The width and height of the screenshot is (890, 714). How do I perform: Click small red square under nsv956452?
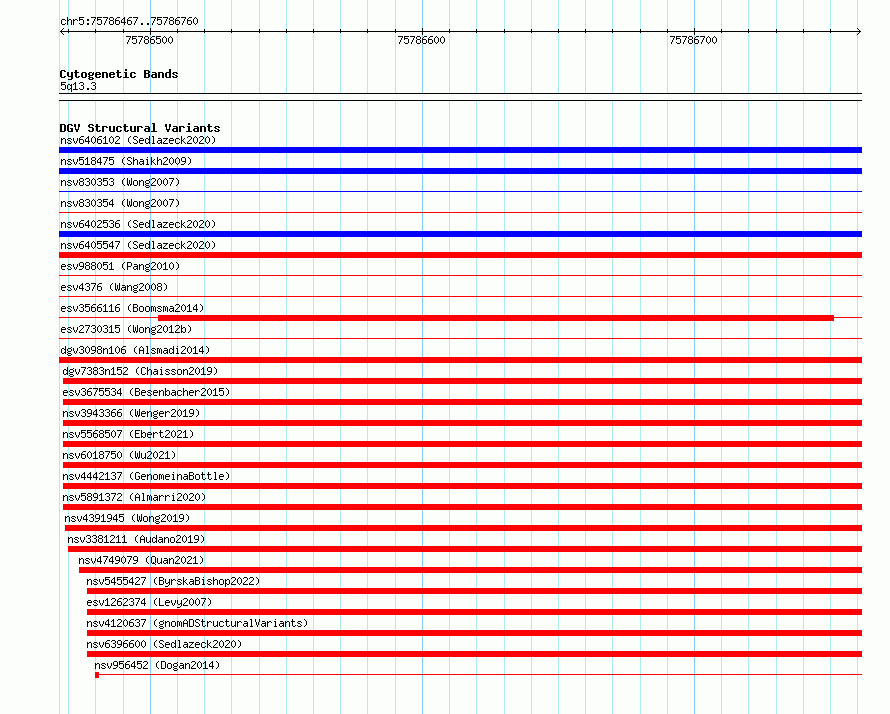97,675
